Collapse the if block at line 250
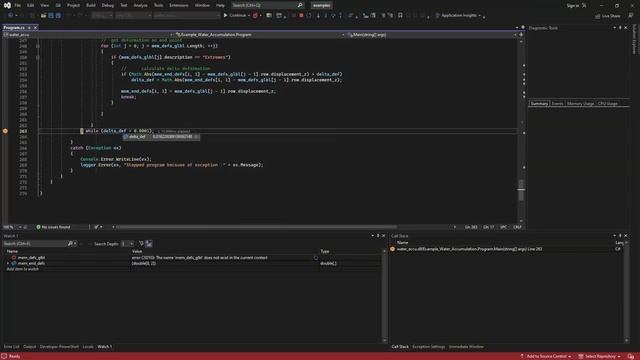640x360 pixels. pos(38,58)
